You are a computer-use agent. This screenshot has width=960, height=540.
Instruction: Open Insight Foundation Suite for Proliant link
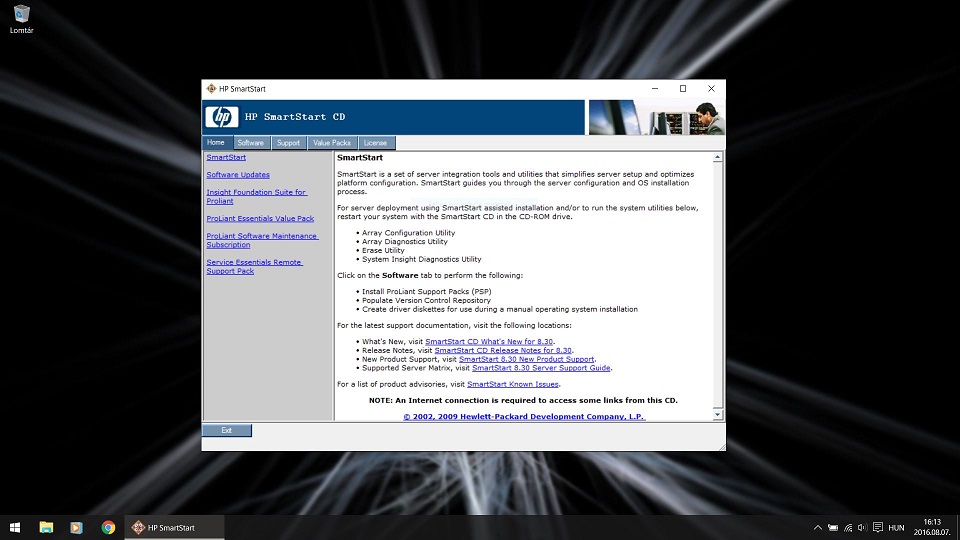(x=257, y=197)
